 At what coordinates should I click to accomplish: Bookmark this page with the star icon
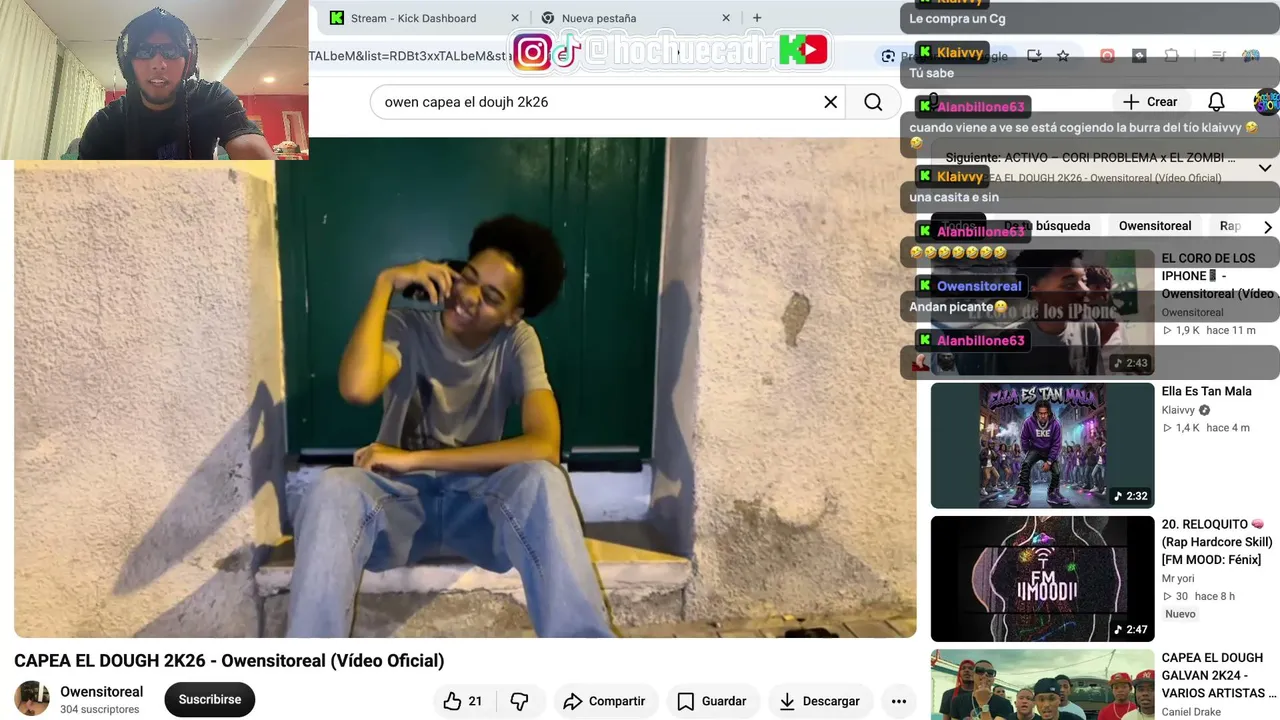(x=1063, y=56)
